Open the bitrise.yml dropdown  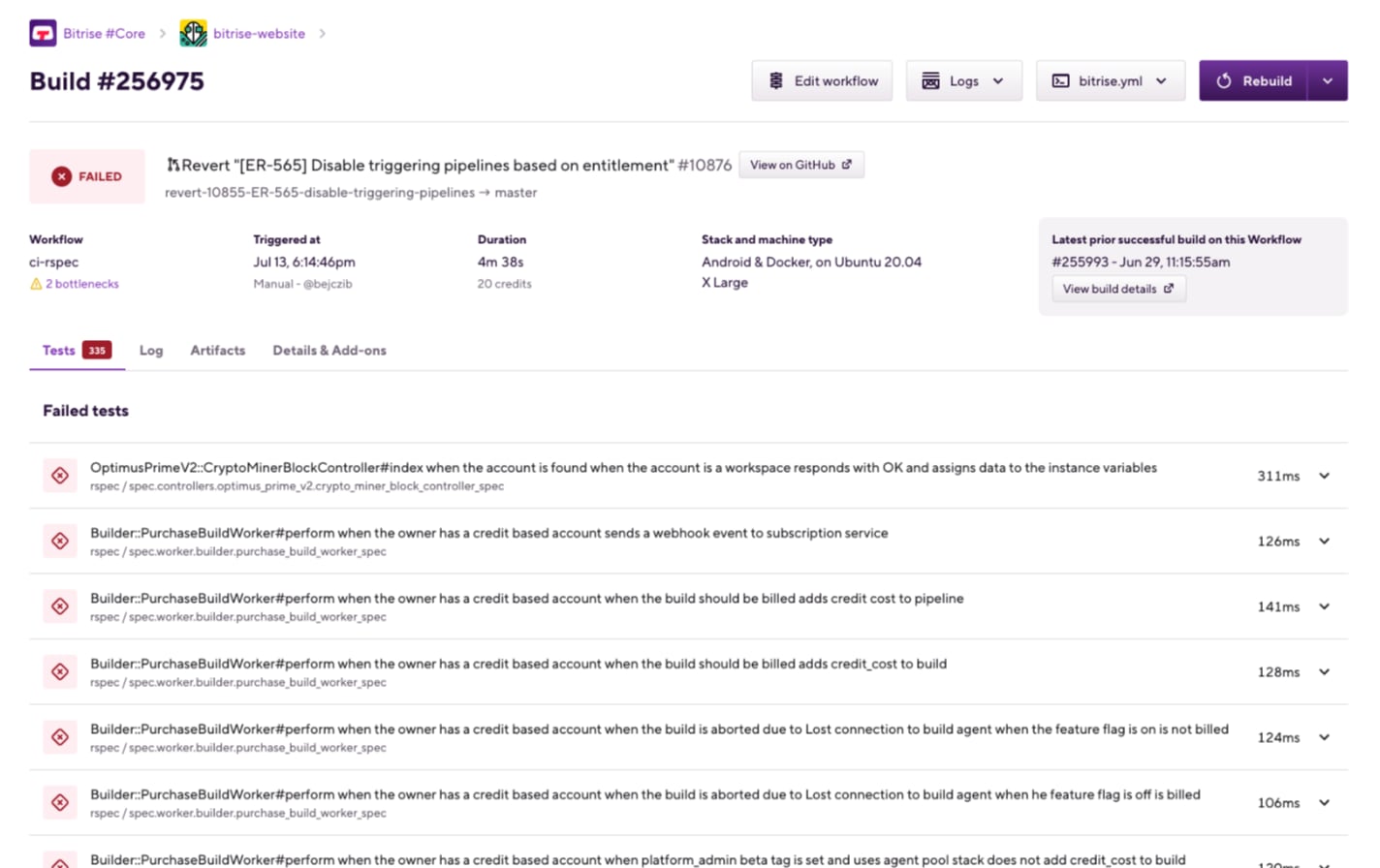tap(1110, 81)
